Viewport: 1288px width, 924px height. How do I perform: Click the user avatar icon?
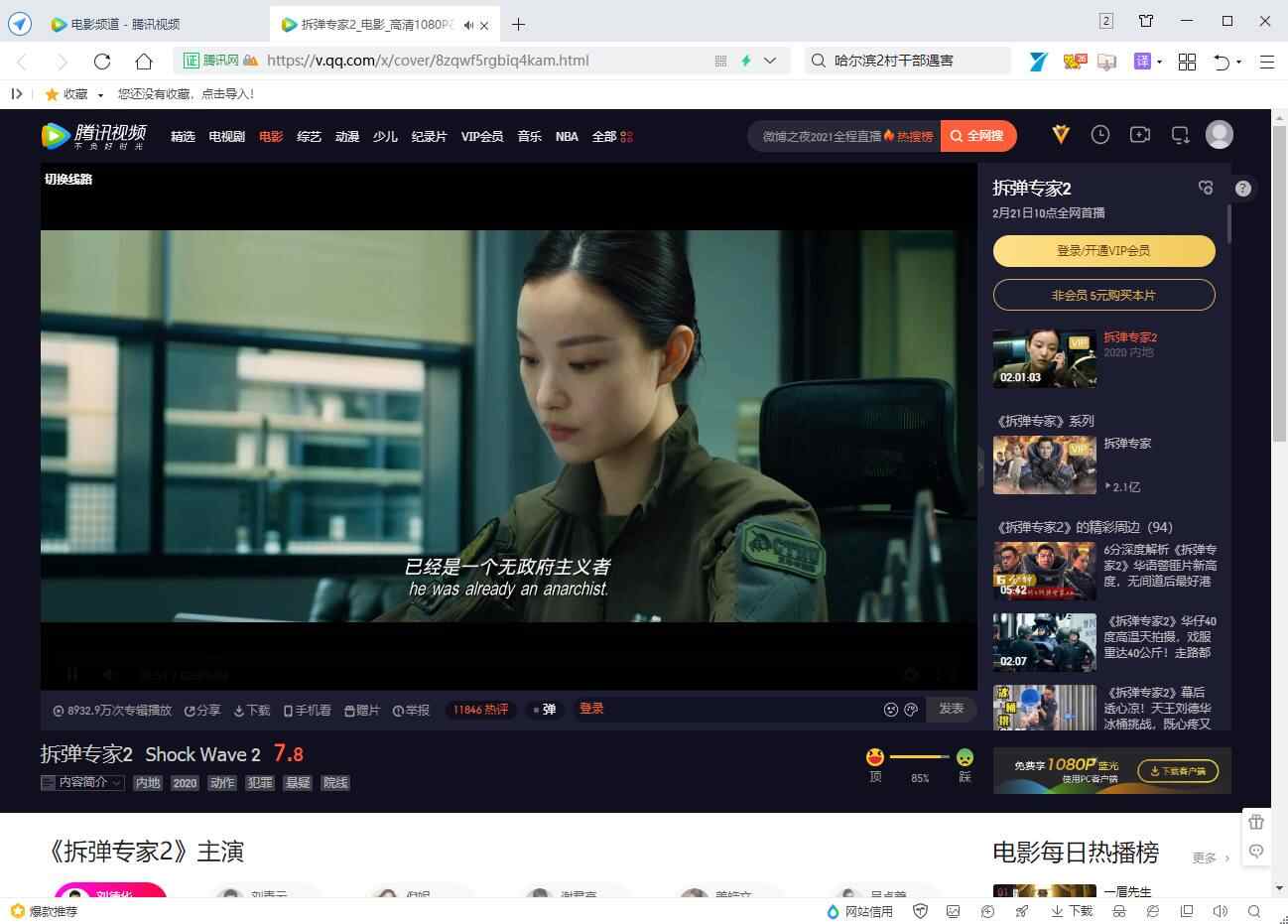pyautogui.click(x=1220, y=134)
